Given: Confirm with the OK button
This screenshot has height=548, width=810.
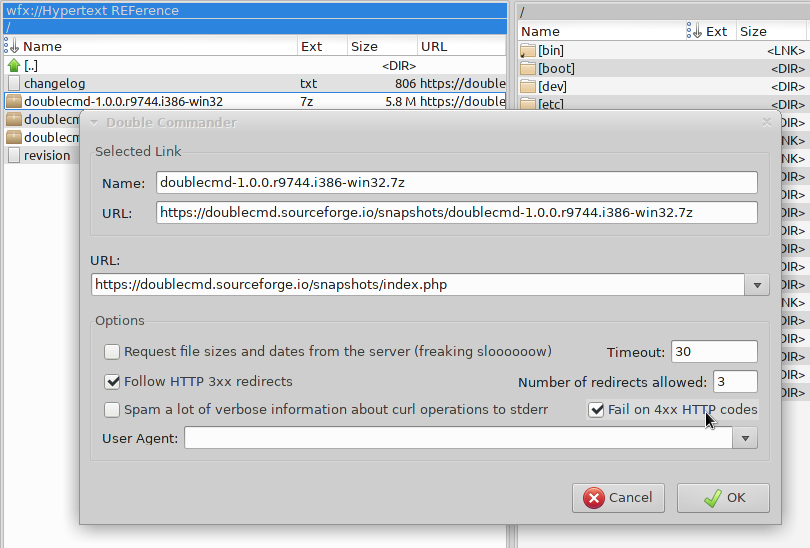Looking at the screenshot, I should coord(723,498).
